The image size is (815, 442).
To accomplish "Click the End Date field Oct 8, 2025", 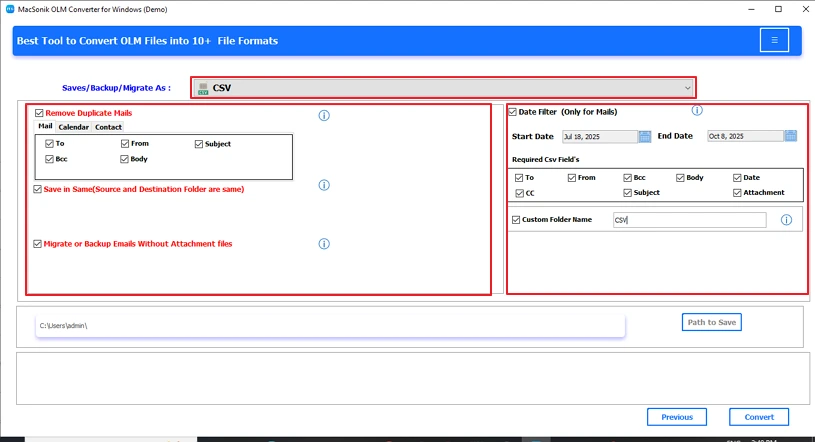I will pos(744,136).
